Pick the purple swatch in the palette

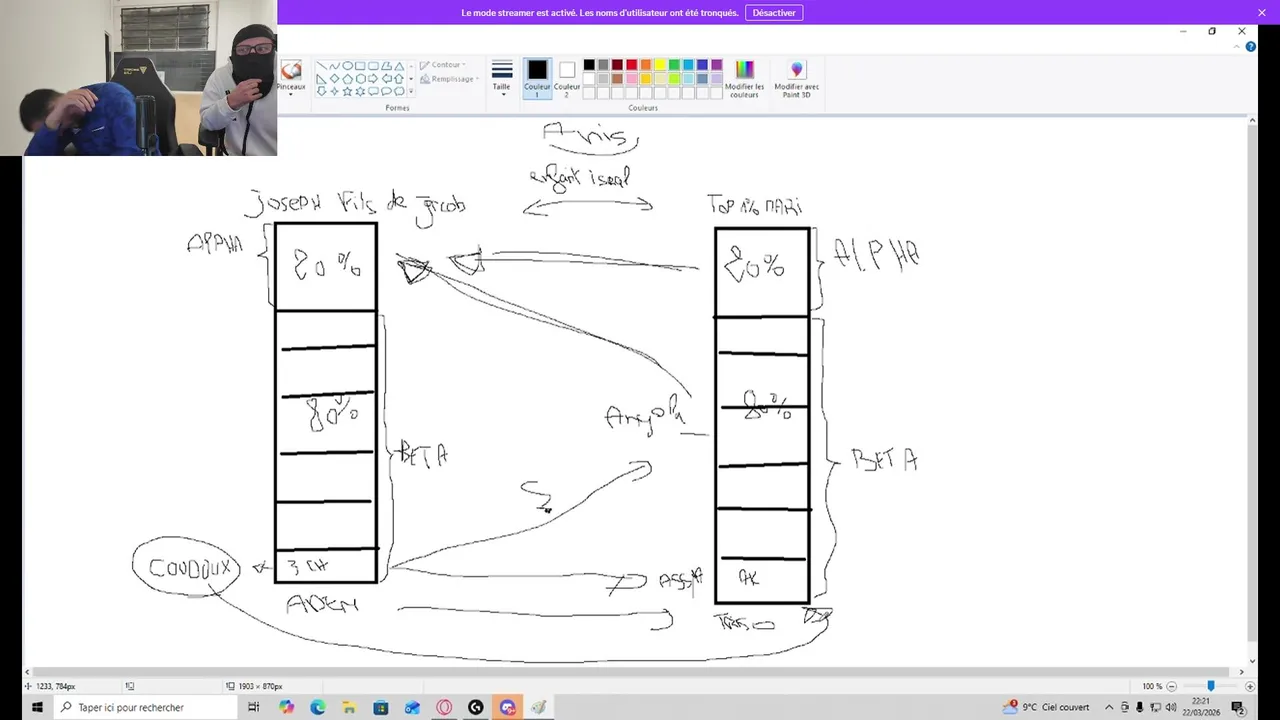point(716,65)
